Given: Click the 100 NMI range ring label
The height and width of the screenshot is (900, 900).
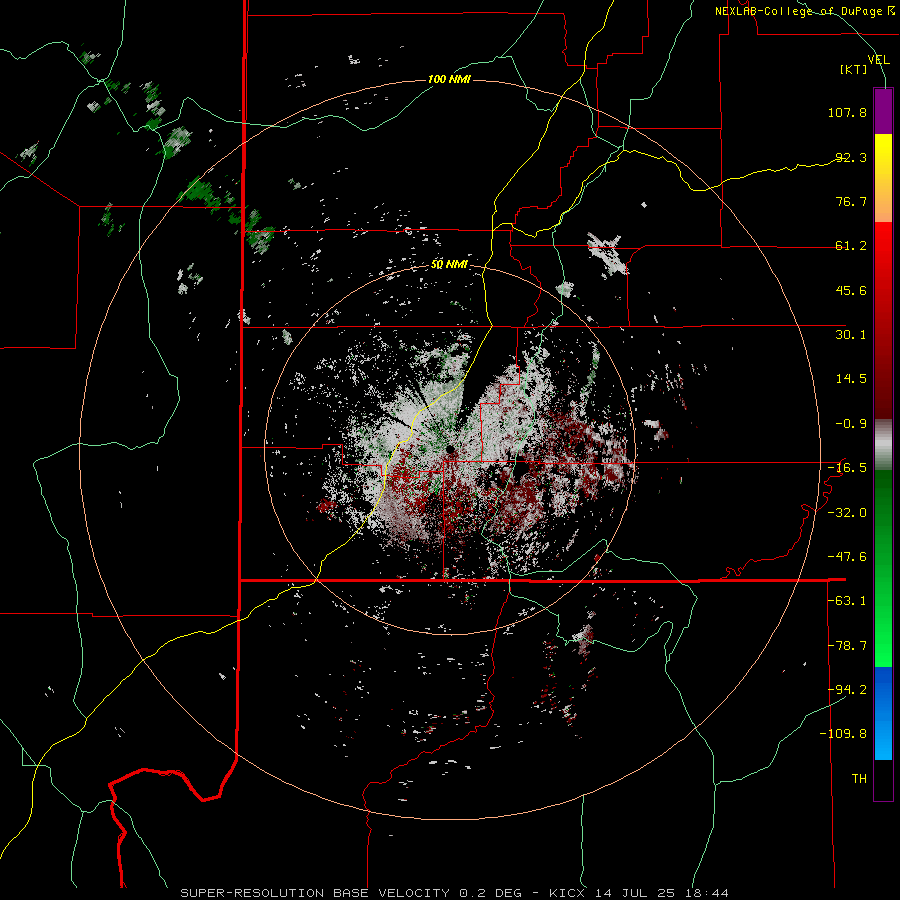Looking at the screenshot, I should pyautogui.click(x=449, y=79).
